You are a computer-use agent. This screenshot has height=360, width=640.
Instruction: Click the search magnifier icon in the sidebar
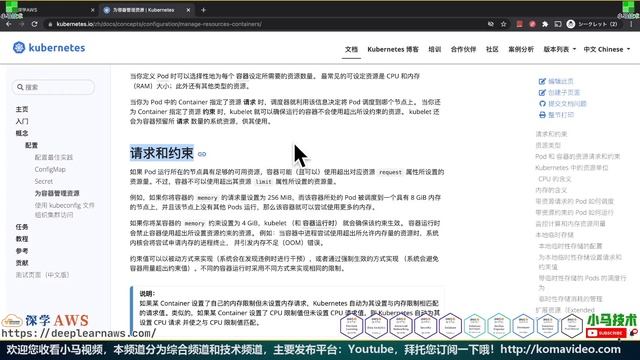point(20,87)
